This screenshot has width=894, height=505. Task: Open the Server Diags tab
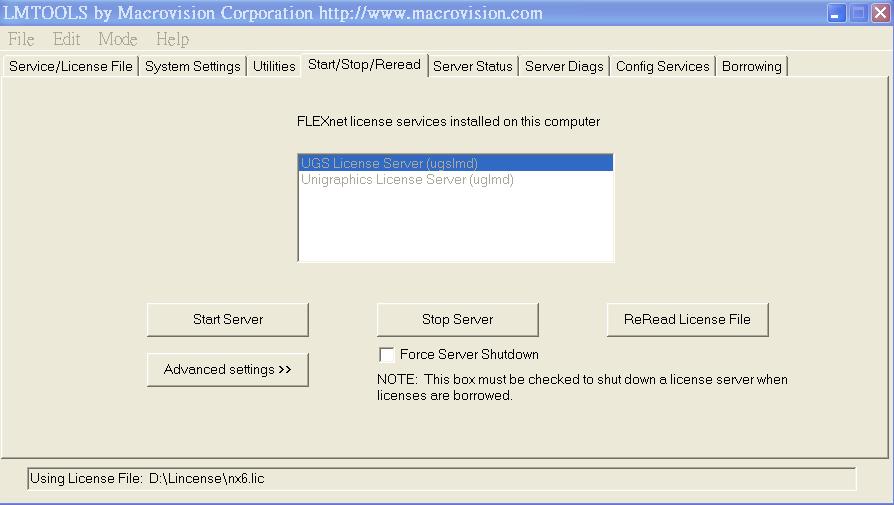[564, 66]
